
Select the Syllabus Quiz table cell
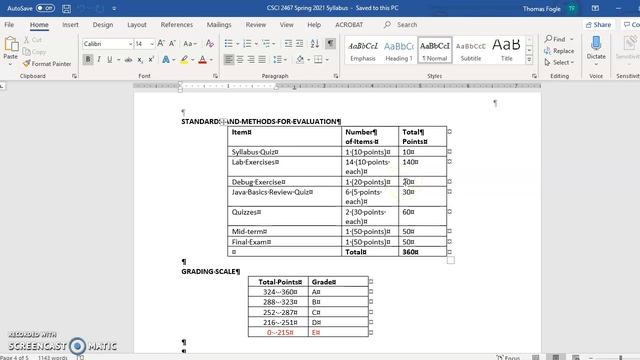[x=284, y=152]
